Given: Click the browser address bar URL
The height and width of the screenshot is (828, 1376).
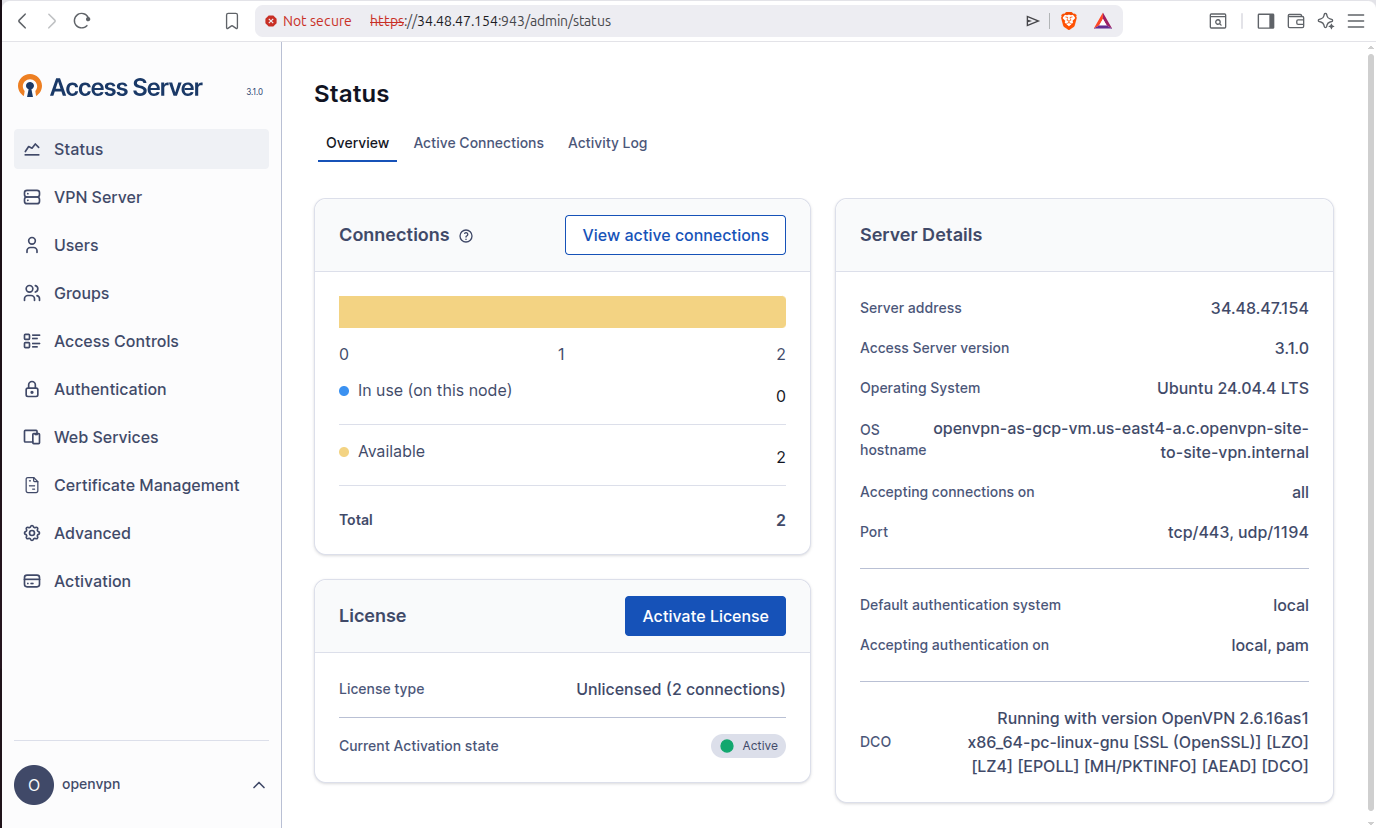Looking at the screenshot, I should pyautogui.click(x=490, y=21).
